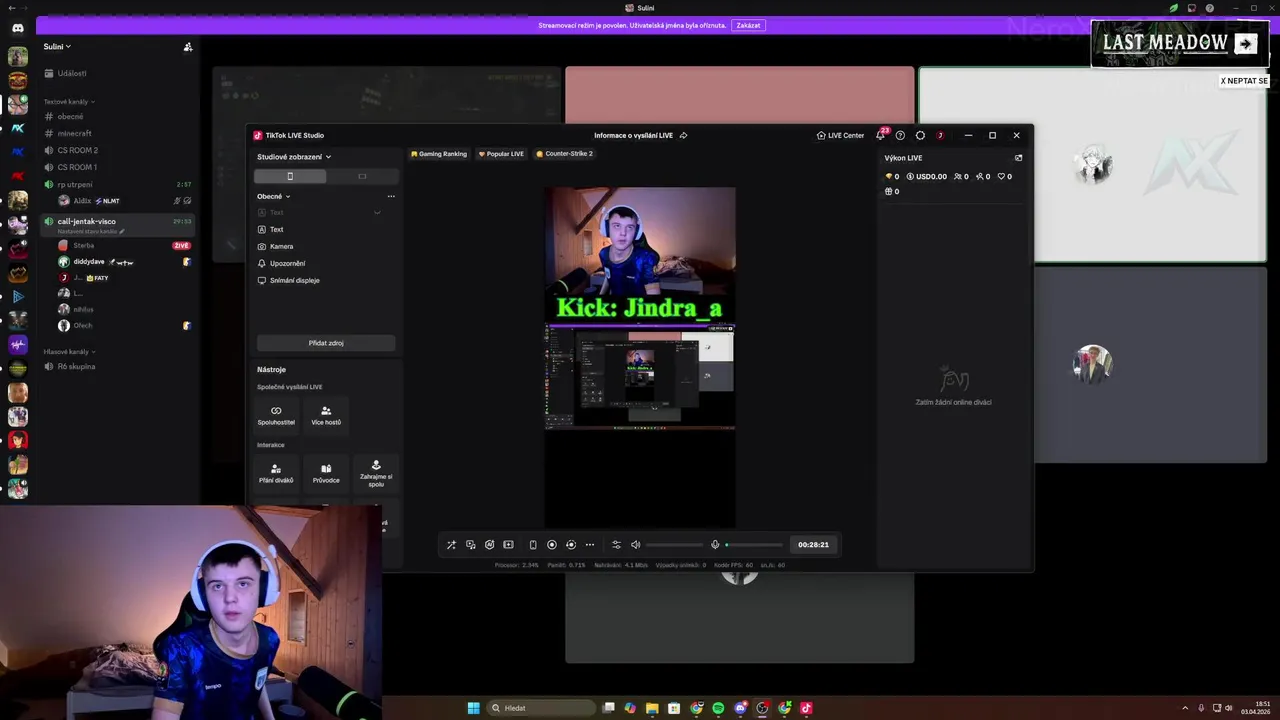Adjust the speaker volume slider

click(x=674, y=545)
